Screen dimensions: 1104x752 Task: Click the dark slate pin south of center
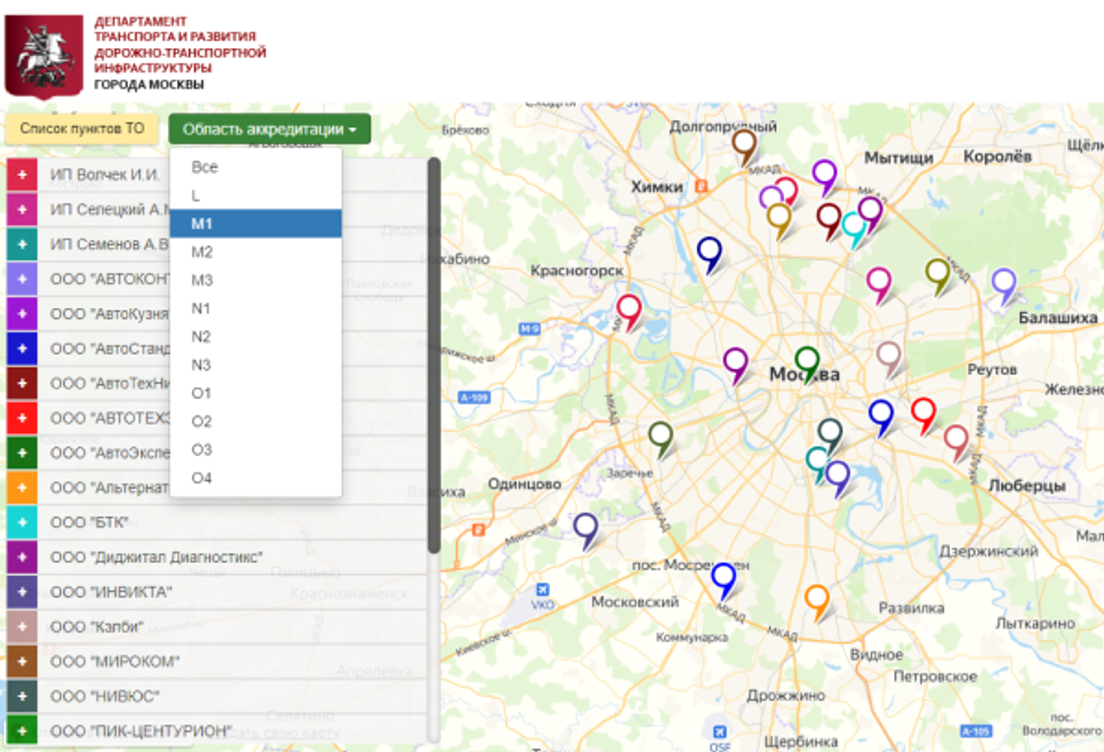(830, 434)
